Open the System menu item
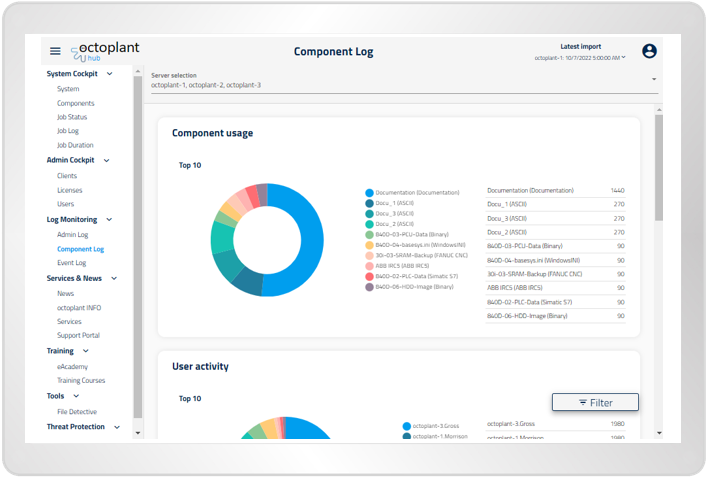 point(68,89)
